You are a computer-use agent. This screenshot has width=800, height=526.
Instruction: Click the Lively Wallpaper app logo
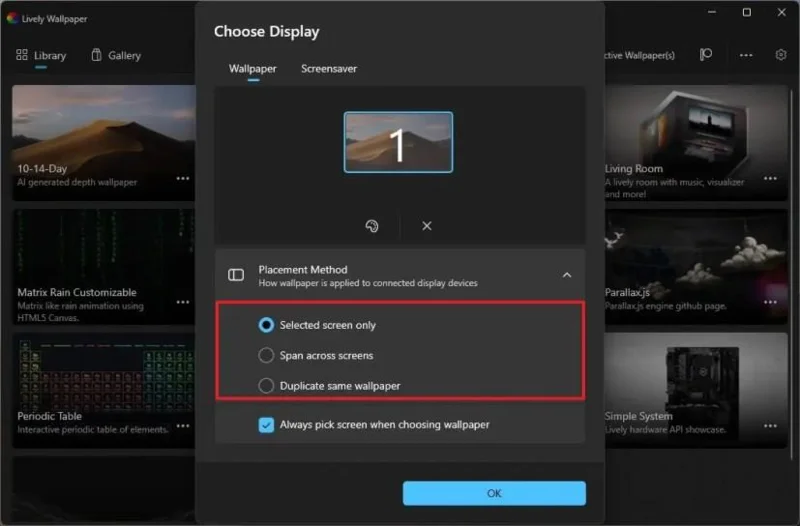pyautogui.click(x=12, y=18)
